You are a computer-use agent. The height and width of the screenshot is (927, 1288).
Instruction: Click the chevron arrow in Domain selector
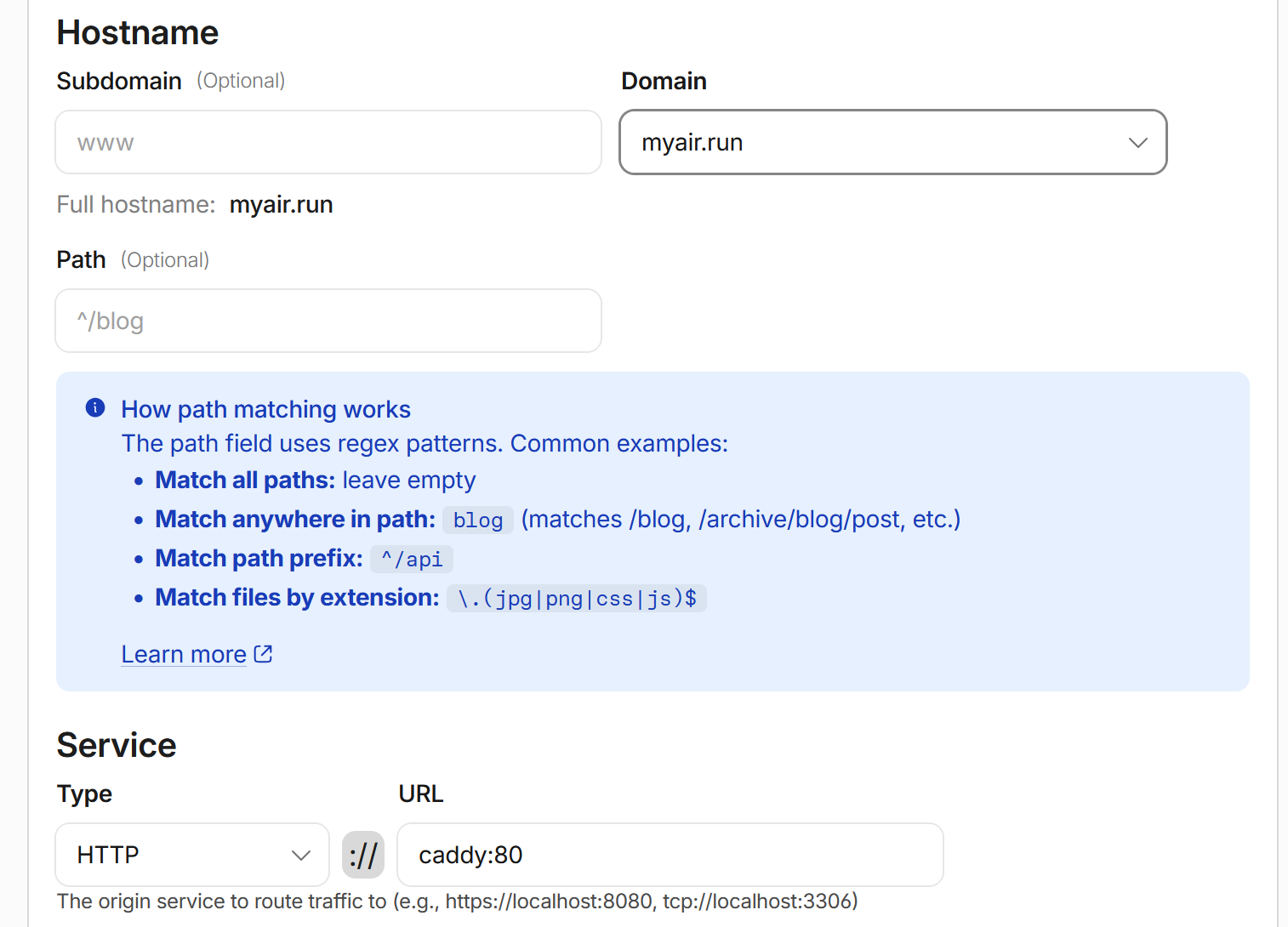pyautogui.click(x=1137, y=143)
